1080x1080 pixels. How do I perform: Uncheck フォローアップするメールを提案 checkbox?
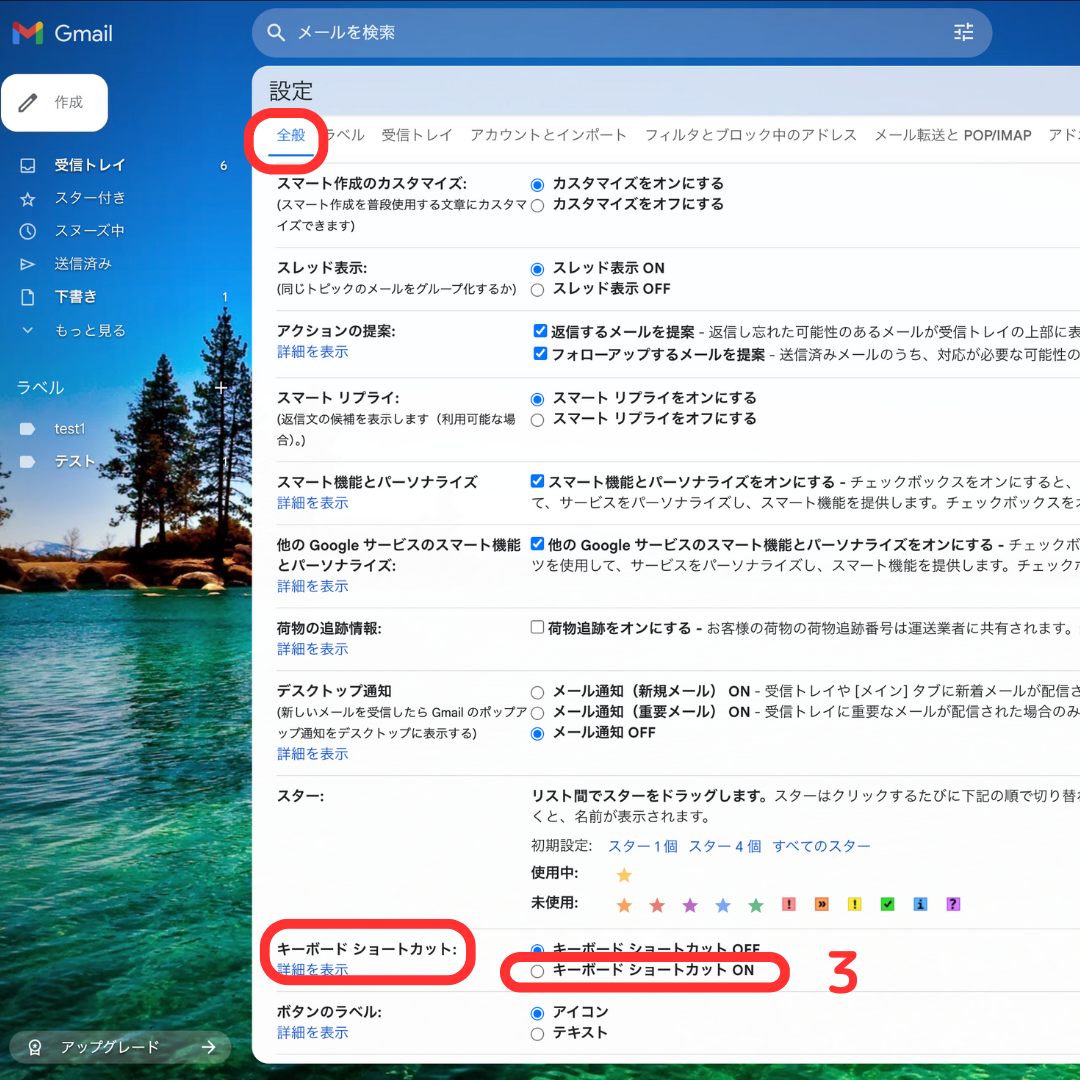pyautogui.click(x=540, y=353)
